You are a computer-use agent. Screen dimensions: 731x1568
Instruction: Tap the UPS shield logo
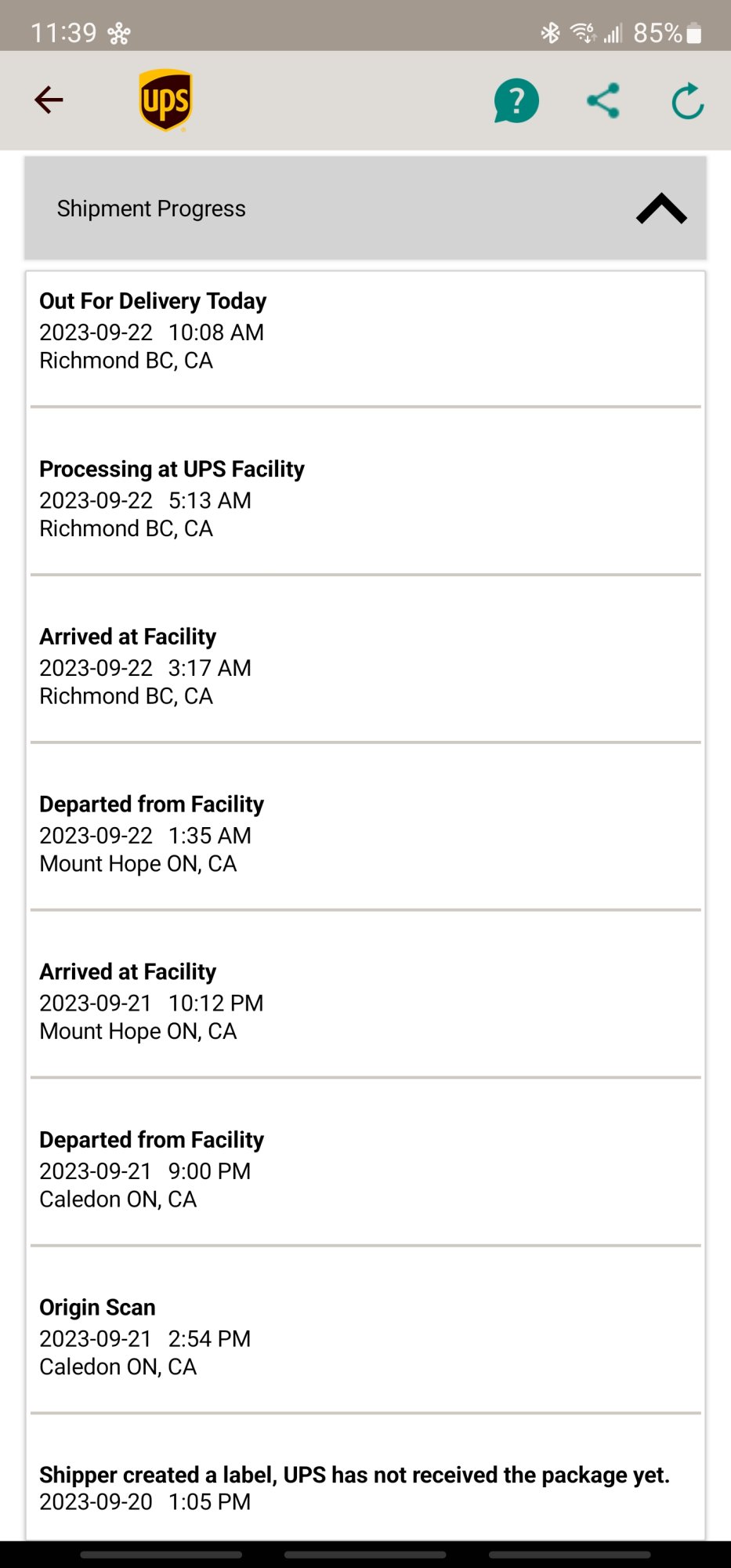[x=165, y=100]
